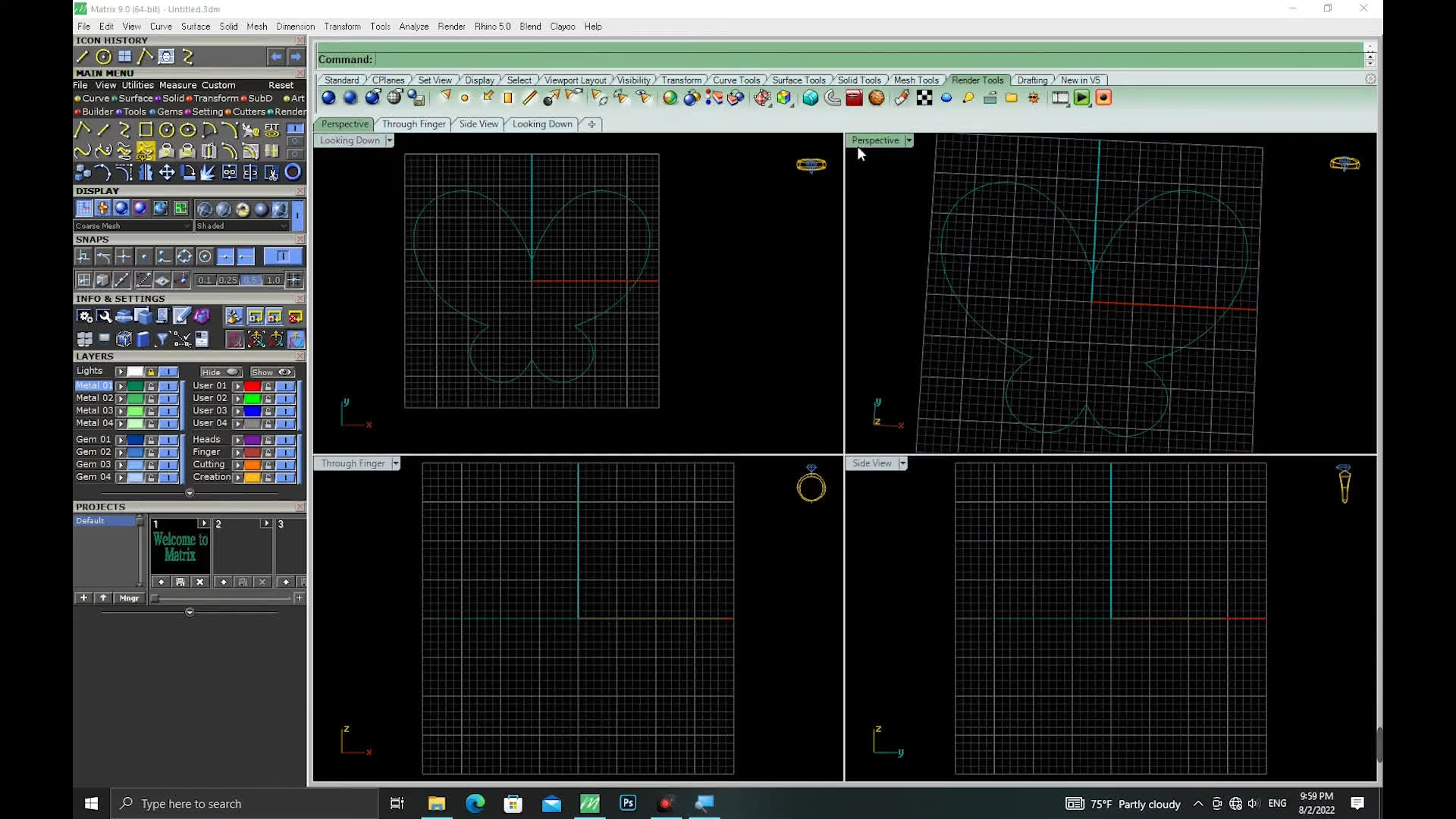Open the Dimension menu

coord(295,27)
